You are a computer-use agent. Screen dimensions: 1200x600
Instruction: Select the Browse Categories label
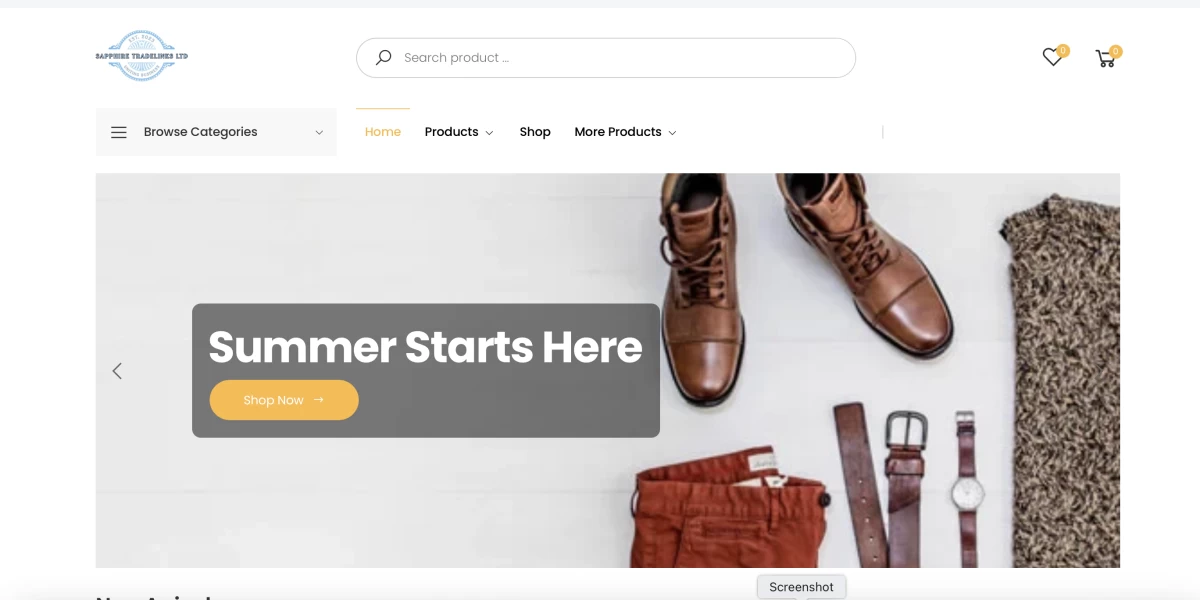[200, 132]
